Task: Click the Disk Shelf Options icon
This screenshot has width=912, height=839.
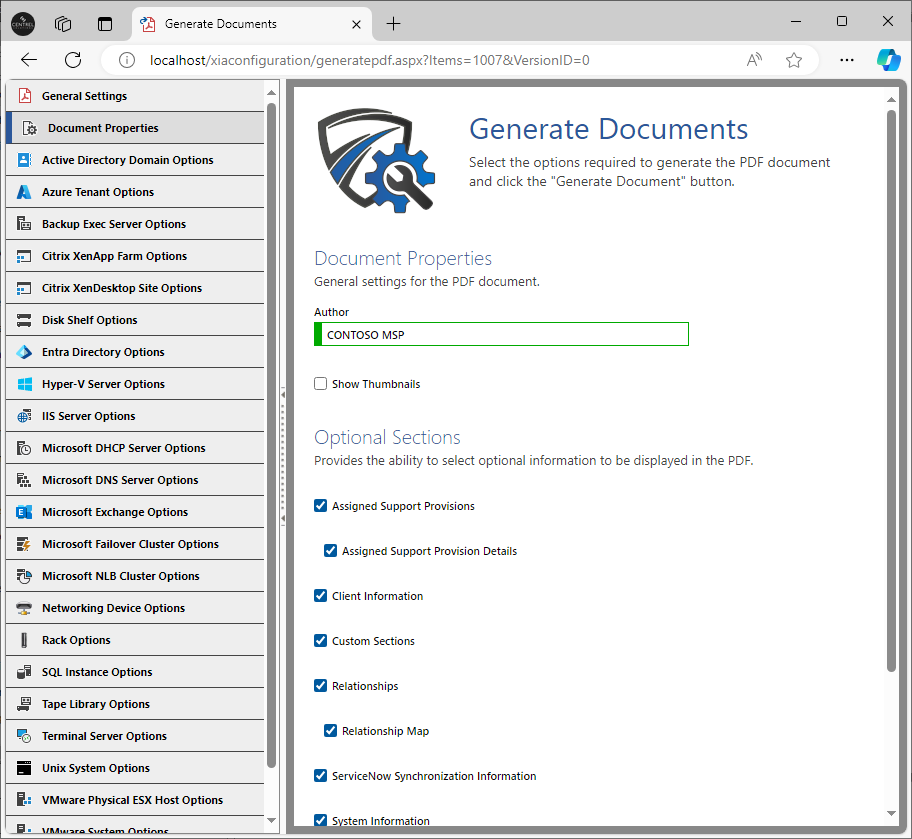Action: (x=24, y=320)
